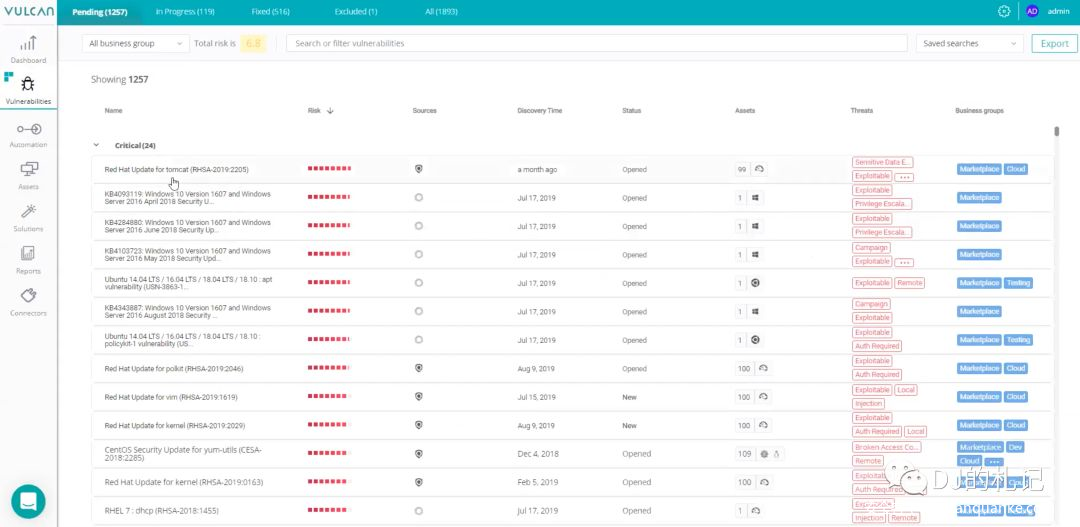Click the admin user avatar
The width and height of the screenshot is (1080, 527).
(x=1032, y=11)
